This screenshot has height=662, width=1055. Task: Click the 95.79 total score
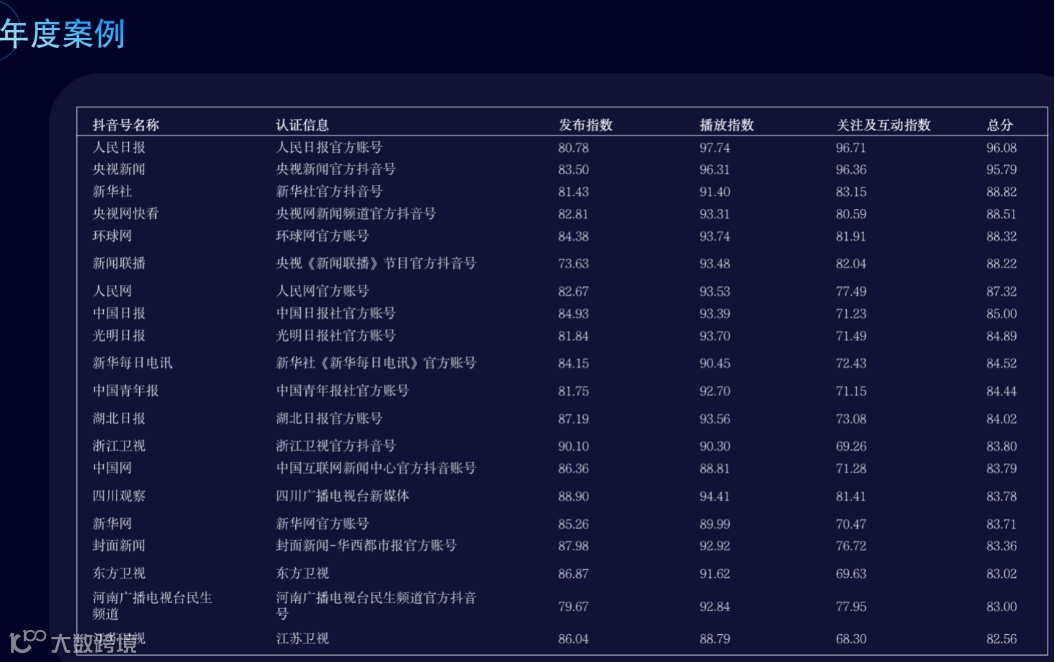click(1002, 170)
